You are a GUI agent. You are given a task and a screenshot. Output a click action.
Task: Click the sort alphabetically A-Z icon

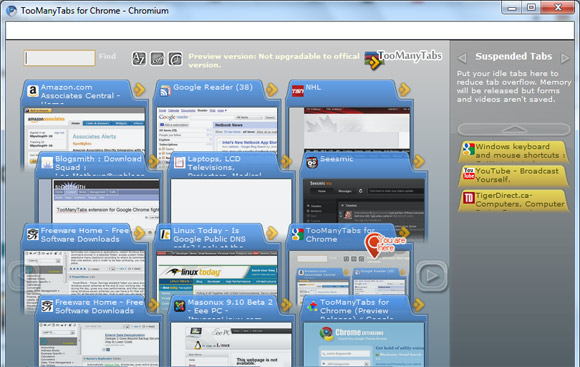139,58
